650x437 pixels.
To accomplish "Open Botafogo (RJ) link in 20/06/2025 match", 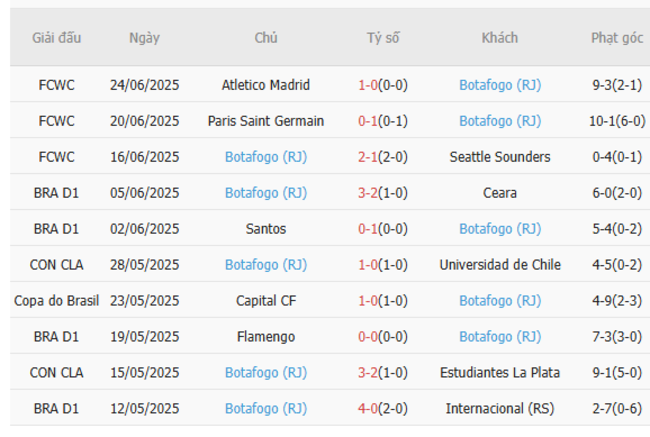I will pos(499,121).
